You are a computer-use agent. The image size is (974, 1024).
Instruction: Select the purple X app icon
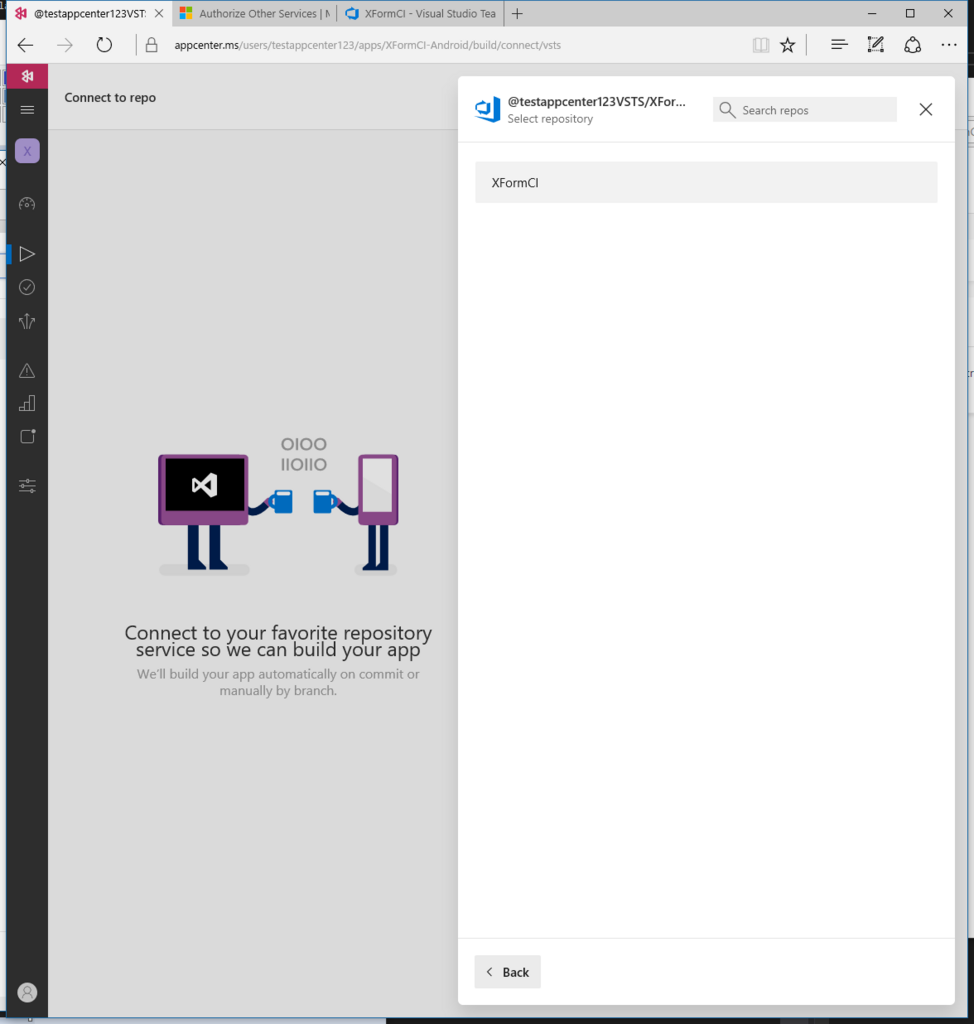pyautogui.click(x=27, y=151)
